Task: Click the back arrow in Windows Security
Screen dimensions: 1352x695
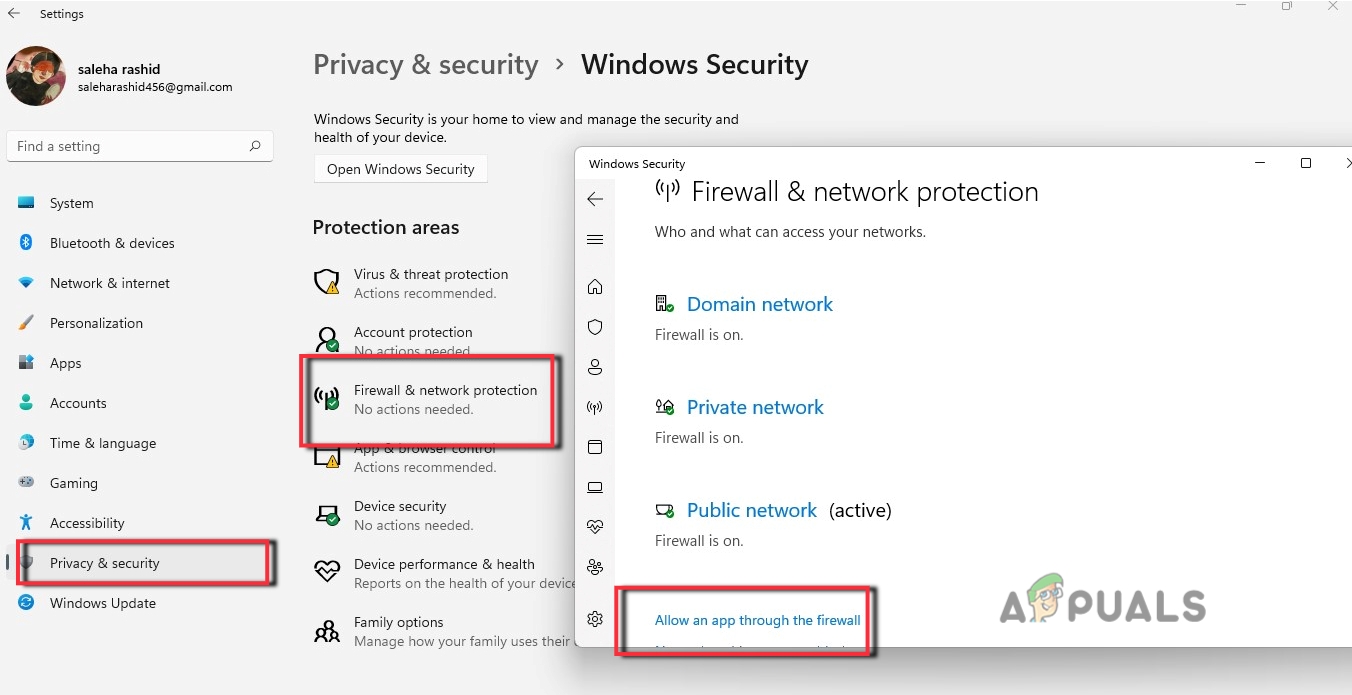Action: point(595,199)
